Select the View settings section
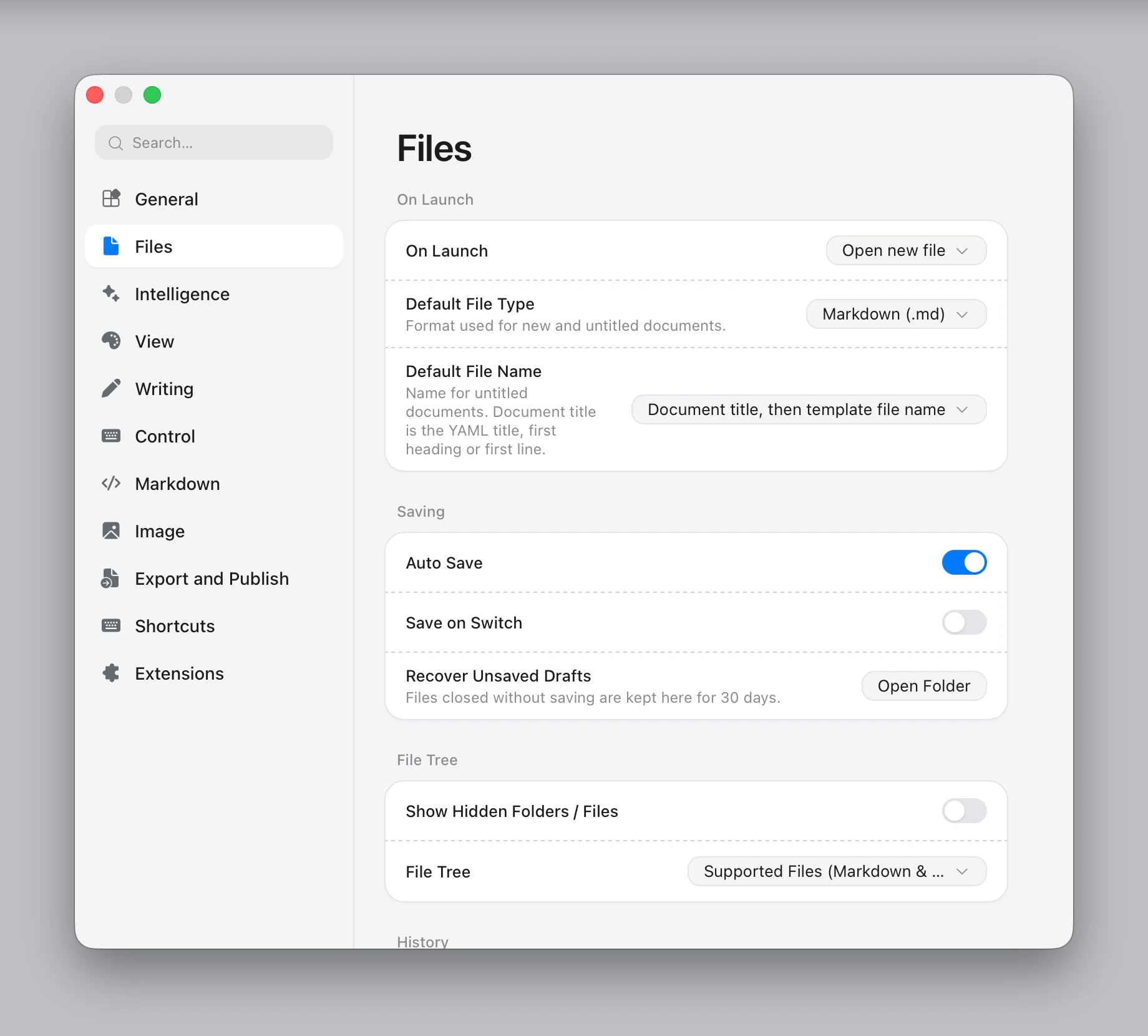The width and height of the screenshot is (1148, 1036). click(x=214, y=341)
